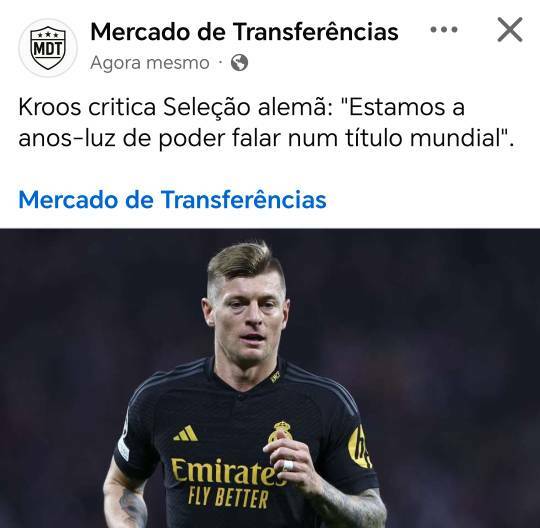Viewport: 540px width, 528px height.
Task: Open the MDT shield profile picture
Action: 48,48
